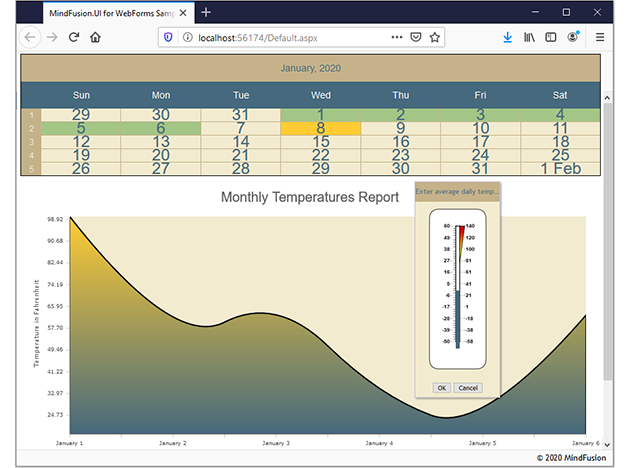This screenshot has height=468, width=630.
Task: Select week row number 5
Action: point(31,169)
